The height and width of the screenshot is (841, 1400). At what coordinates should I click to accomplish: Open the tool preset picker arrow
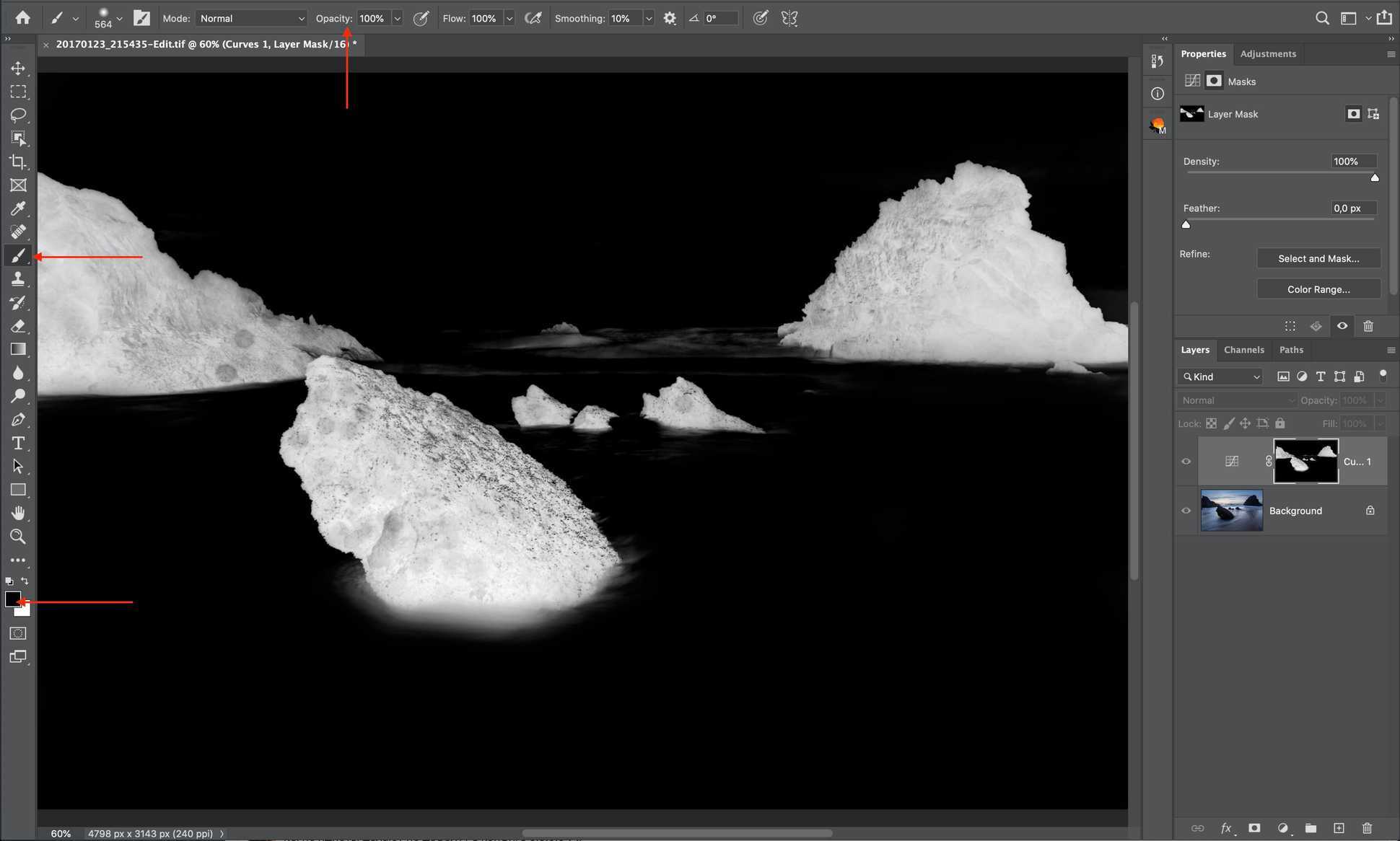pos(75,19)
